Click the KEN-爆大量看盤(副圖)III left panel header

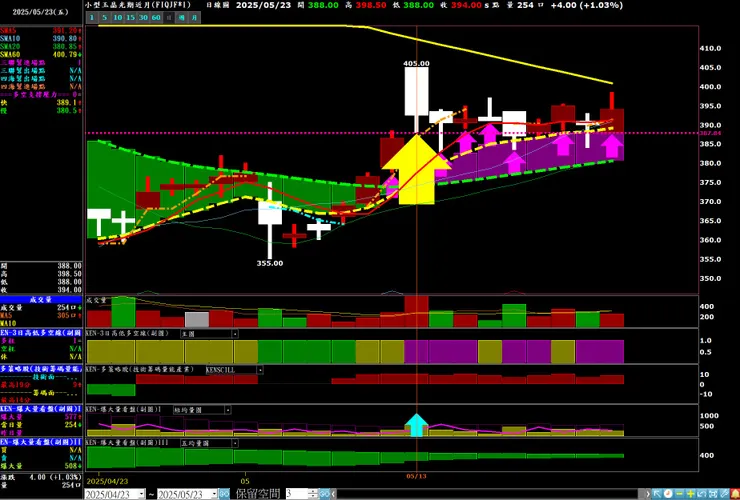pos(41,442)
